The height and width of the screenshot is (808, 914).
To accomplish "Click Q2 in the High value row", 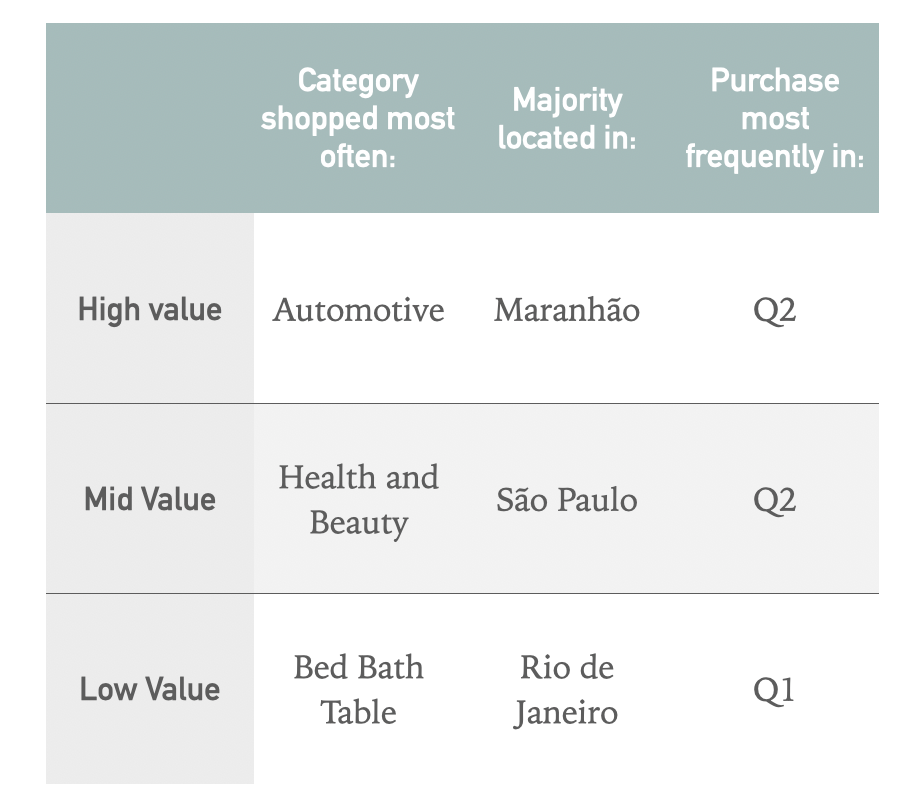I will click(x=774, y=310).
